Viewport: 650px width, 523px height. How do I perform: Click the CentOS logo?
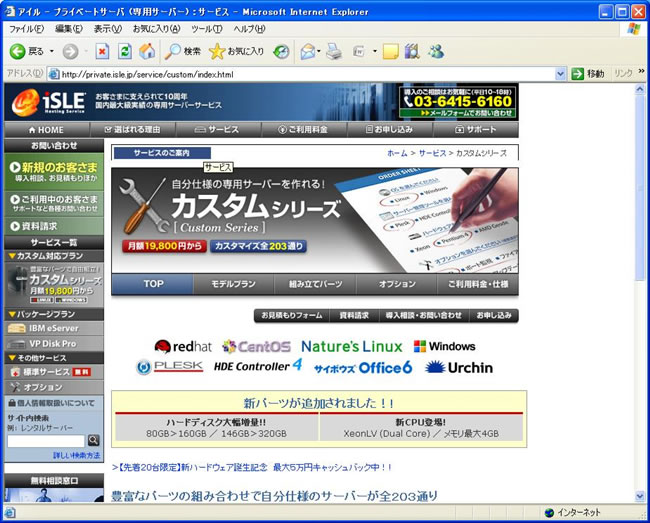[256, 346]
